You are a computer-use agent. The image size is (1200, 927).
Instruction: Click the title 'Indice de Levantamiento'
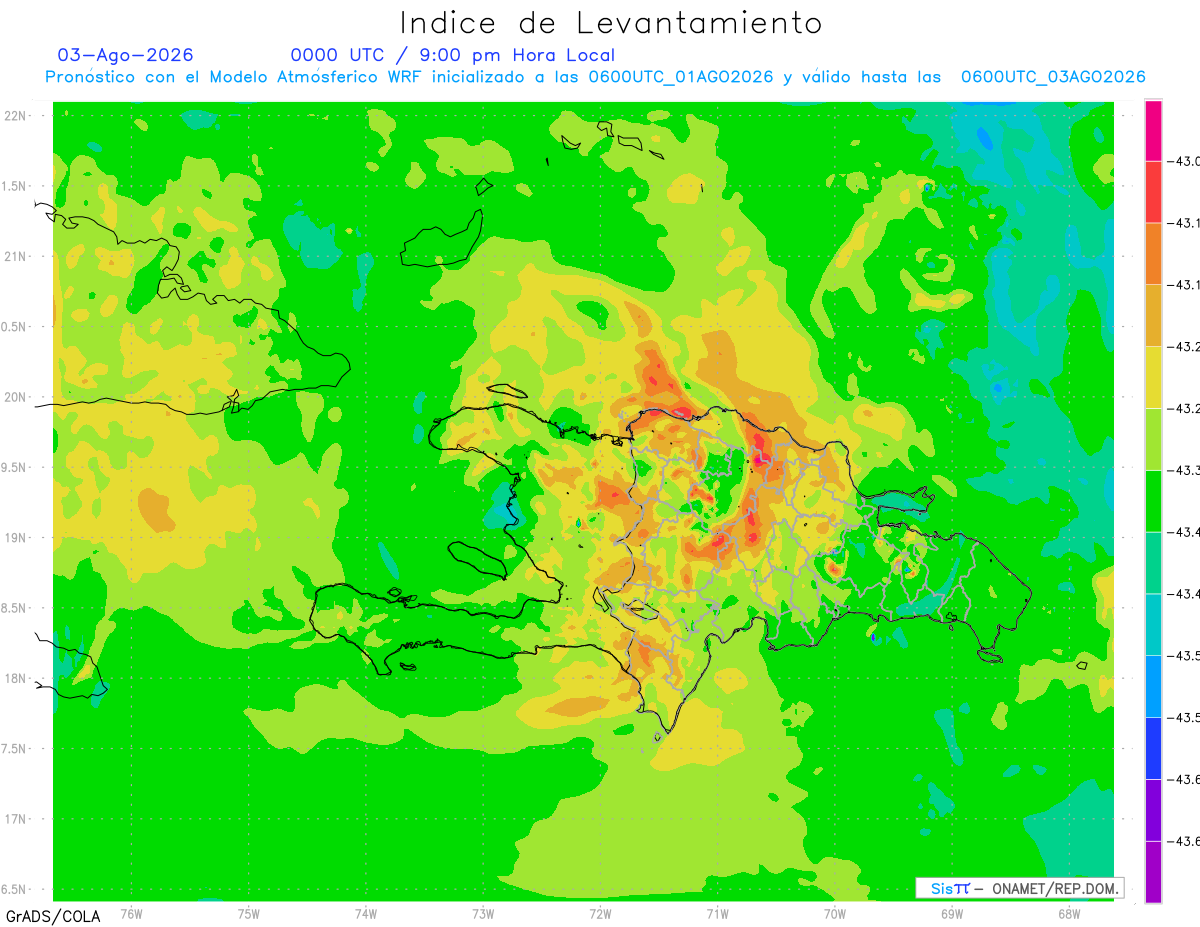[x=611, y=23]
